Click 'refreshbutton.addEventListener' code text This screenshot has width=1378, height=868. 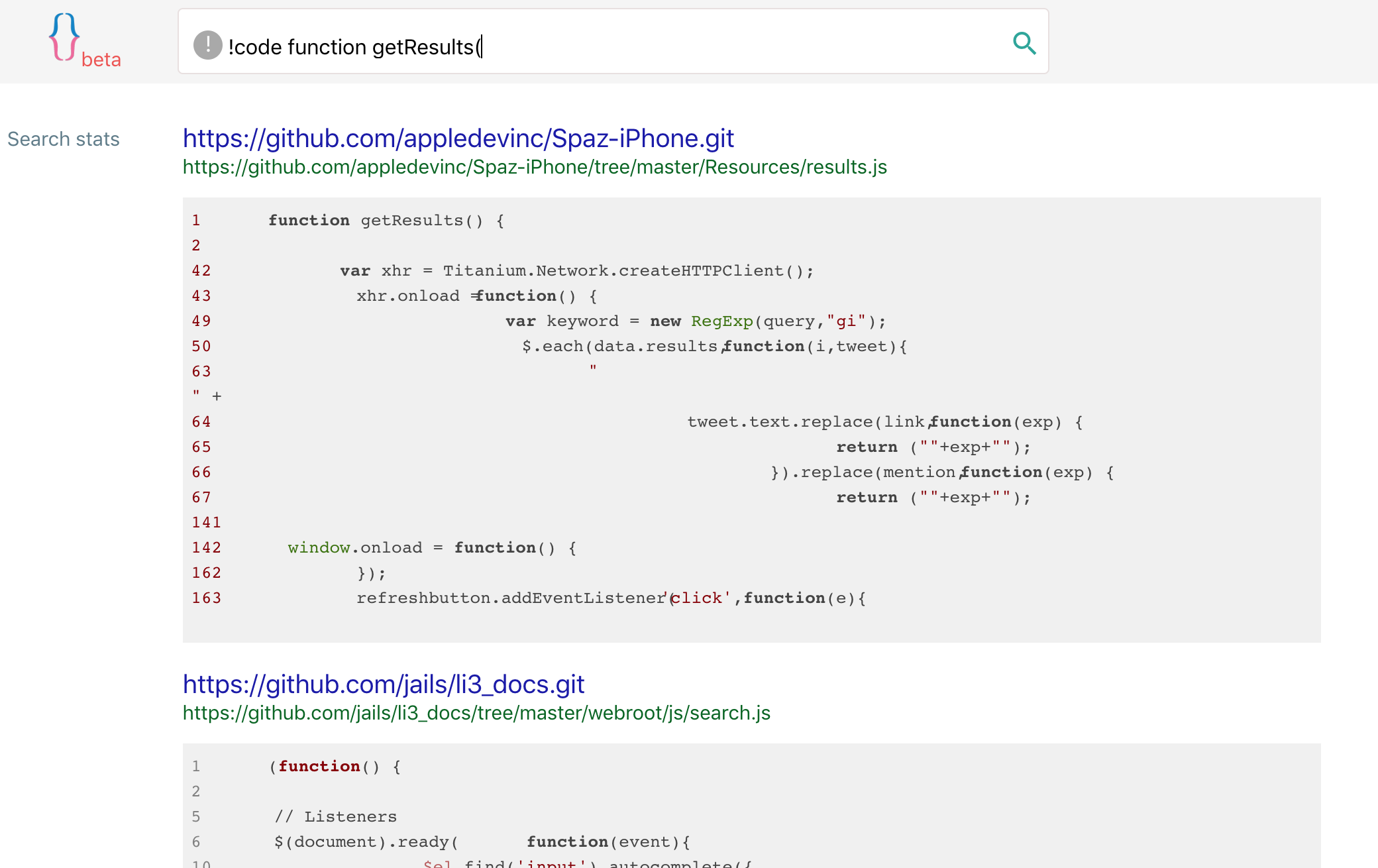coord(511,598)
